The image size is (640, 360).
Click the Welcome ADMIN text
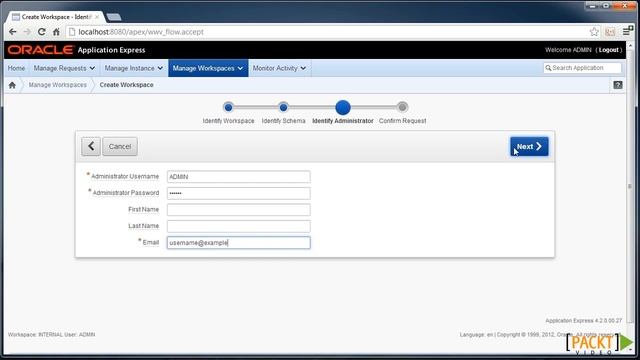(x=568, y=50)
